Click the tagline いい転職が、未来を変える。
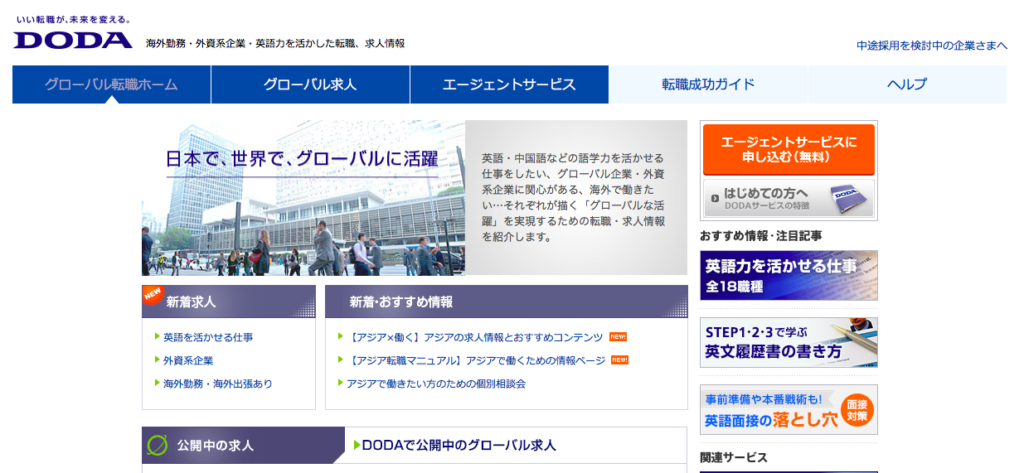The height and width of the screenshot is (473, 1024). (x=72, y=20)
